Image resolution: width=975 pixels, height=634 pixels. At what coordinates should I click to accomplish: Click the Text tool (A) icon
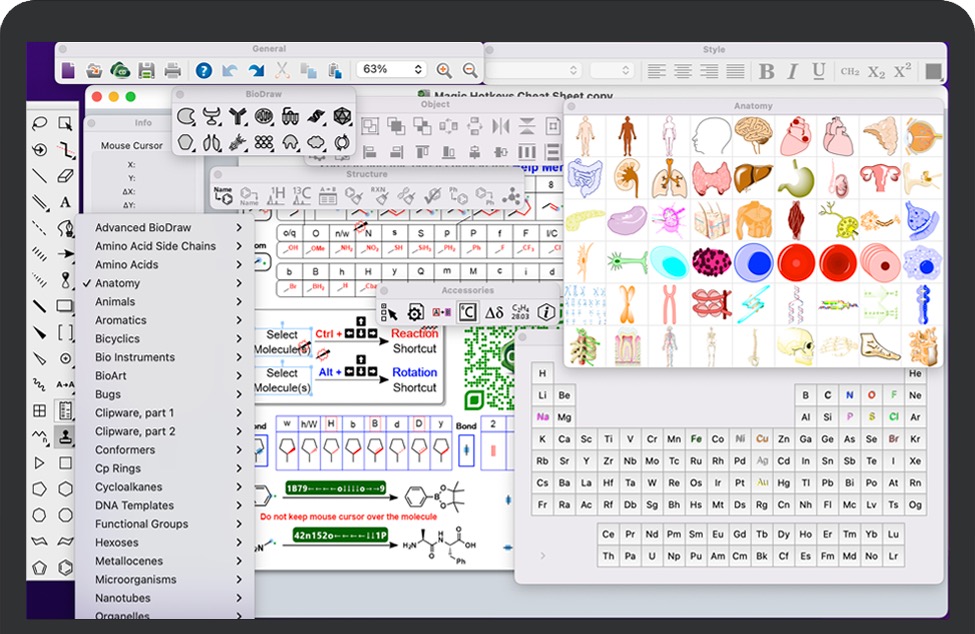(x=66, y=202)
